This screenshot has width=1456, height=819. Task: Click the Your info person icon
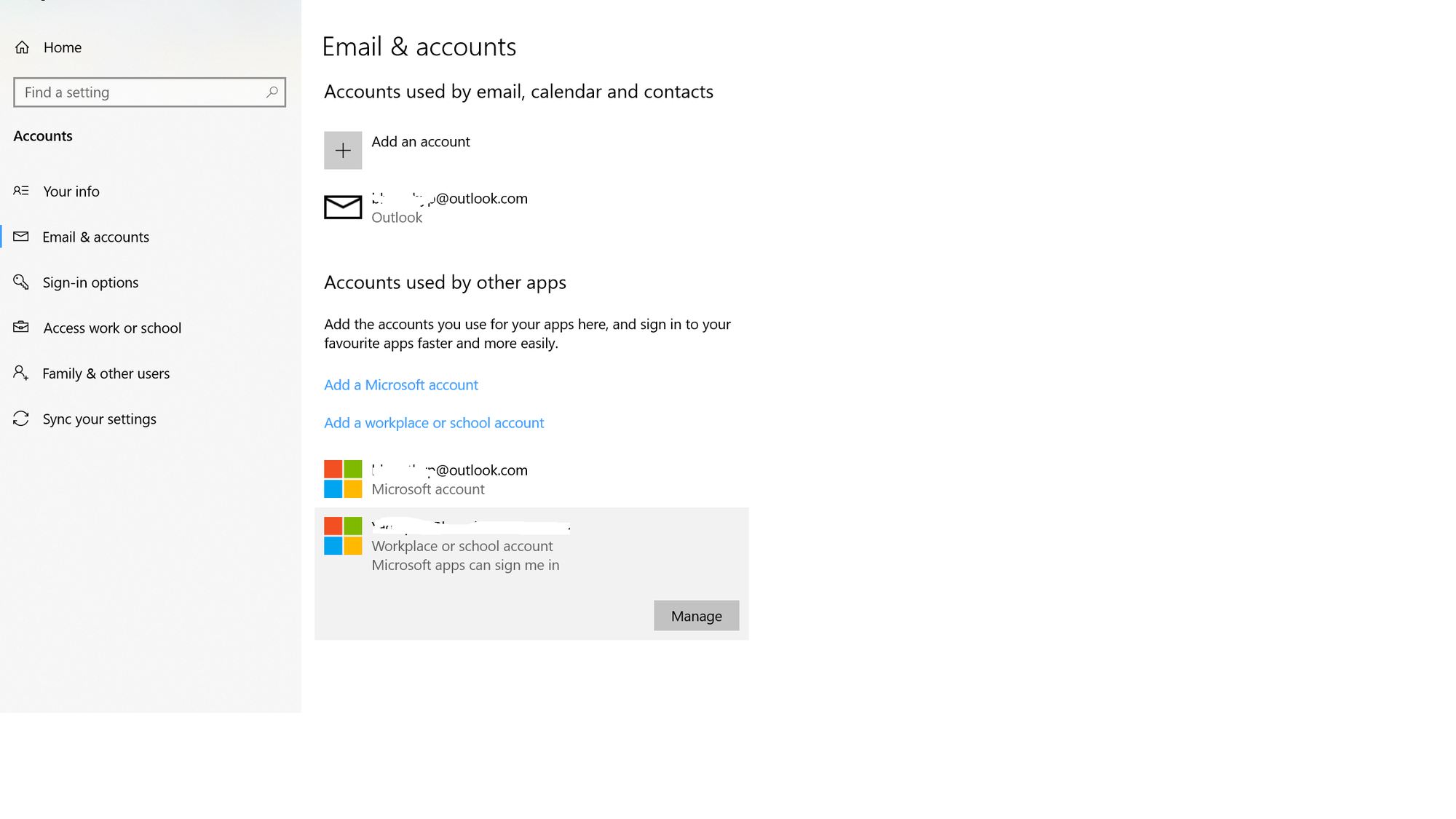coord(21,191)
